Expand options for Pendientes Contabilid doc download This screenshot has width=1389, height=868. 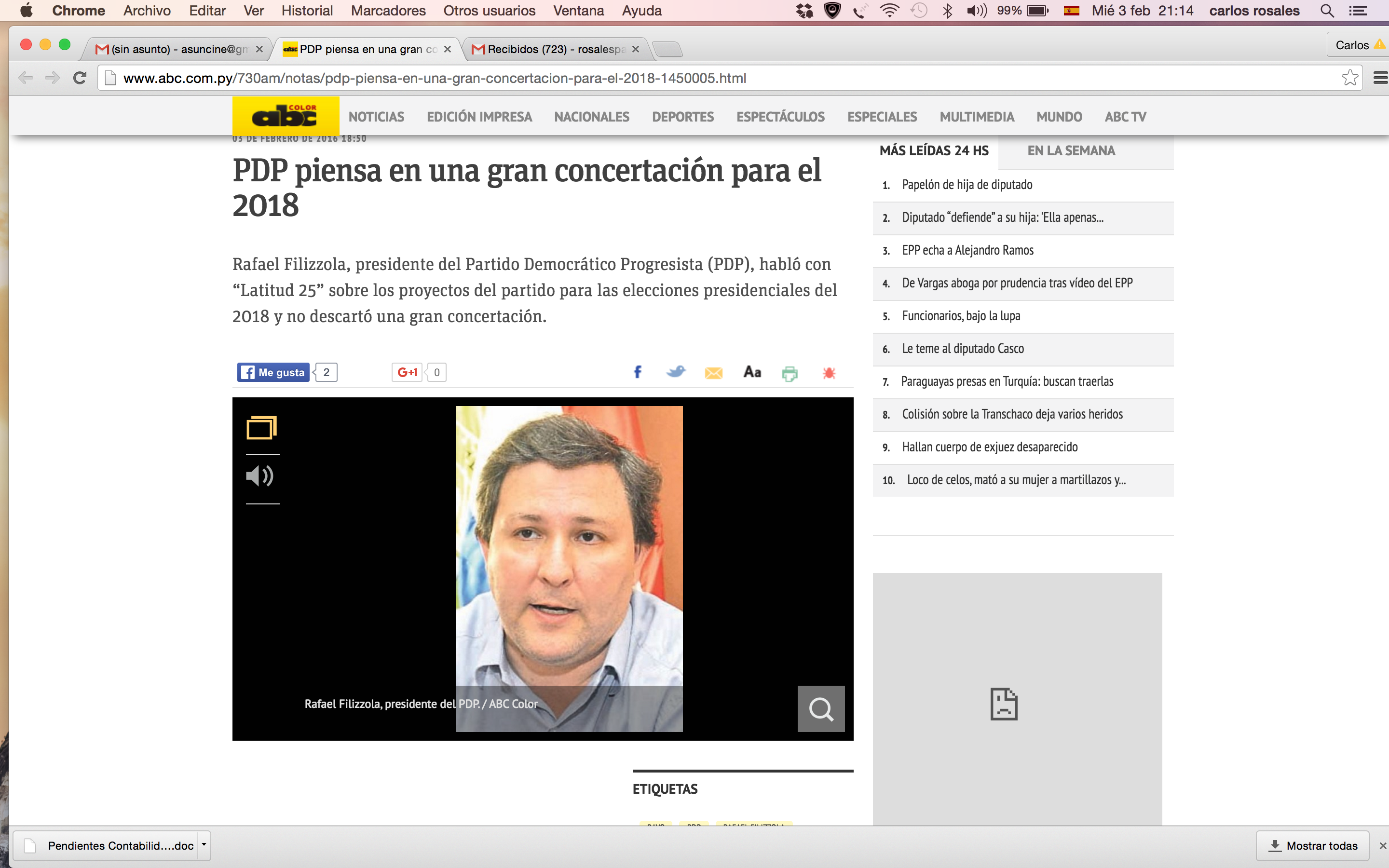click(x=204, y=845)
